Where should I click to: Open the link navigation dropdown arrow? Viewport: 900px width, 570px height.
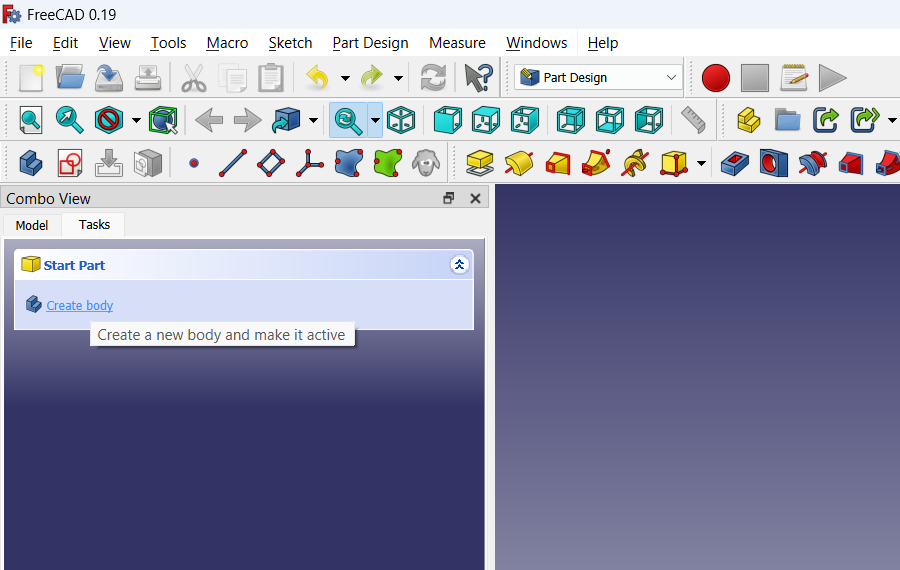pyautogui.click(x=313, y=121)
